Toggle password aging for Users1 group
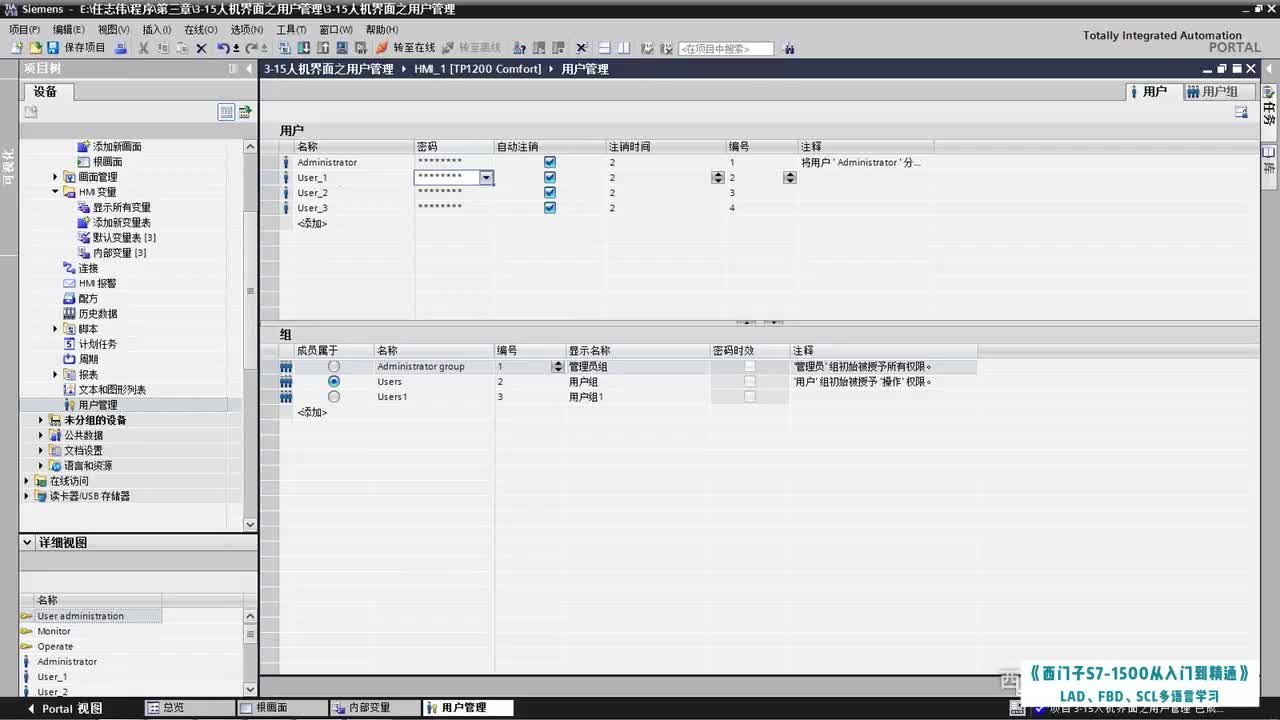Viewport: 1280px width, 720px height. coord(750,397)
